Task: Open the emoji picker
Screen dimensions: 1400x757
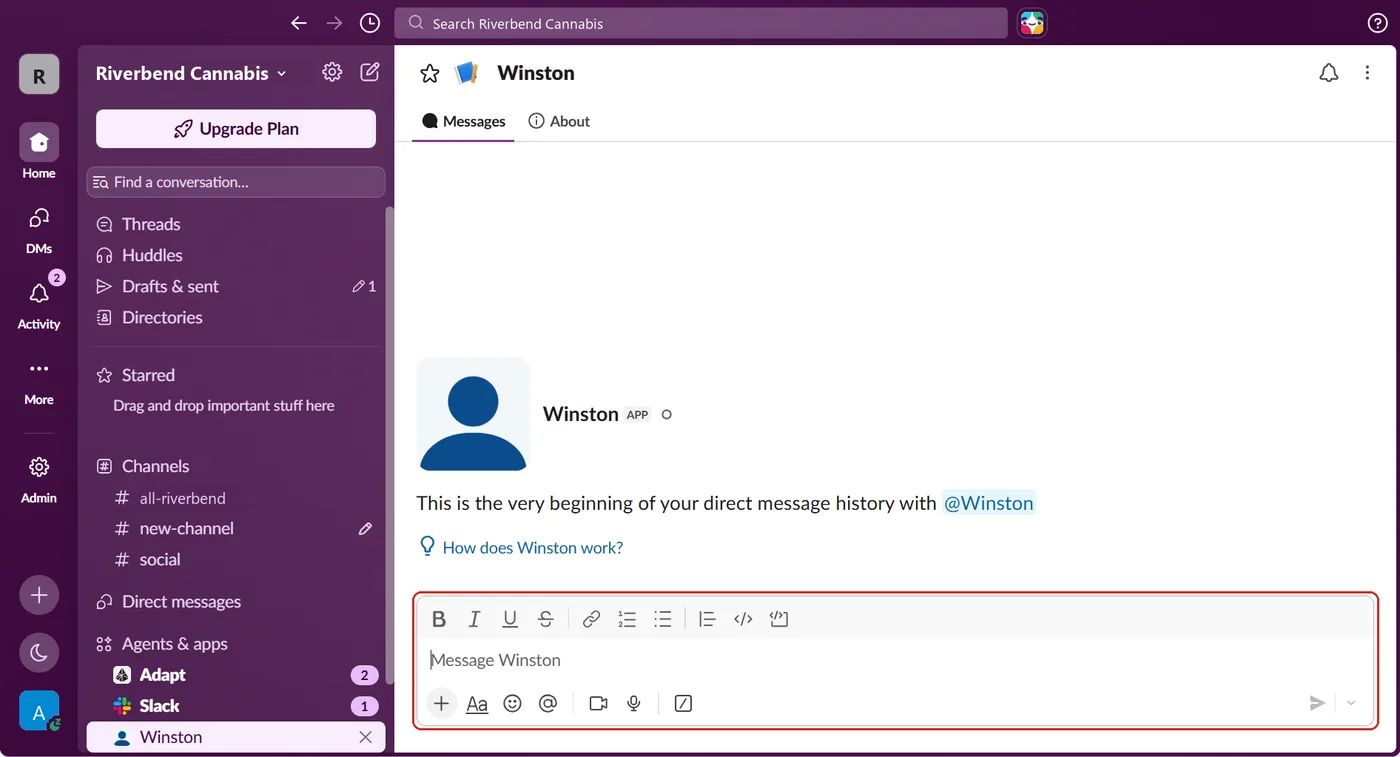Action: tap(513, 703)
